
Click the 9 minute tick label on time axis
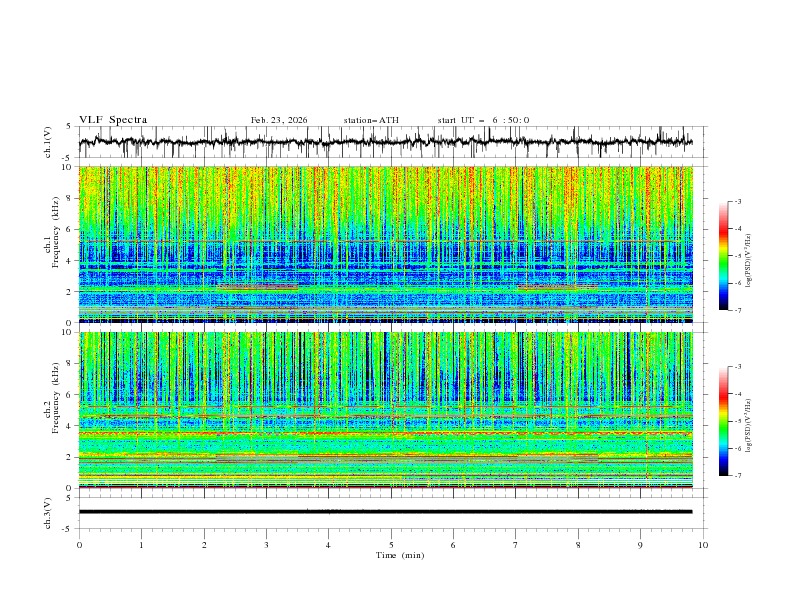640,545
